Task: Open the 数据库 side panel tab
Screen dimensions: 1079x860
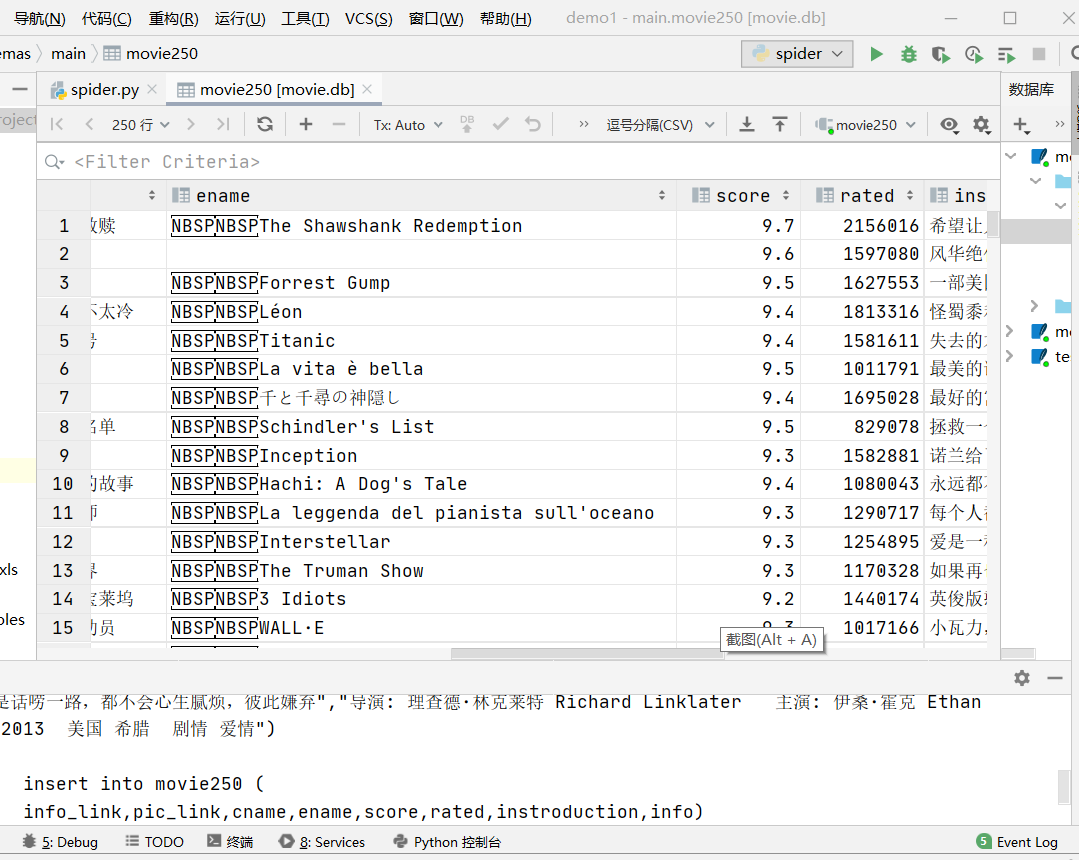Action: [1031, 89]
